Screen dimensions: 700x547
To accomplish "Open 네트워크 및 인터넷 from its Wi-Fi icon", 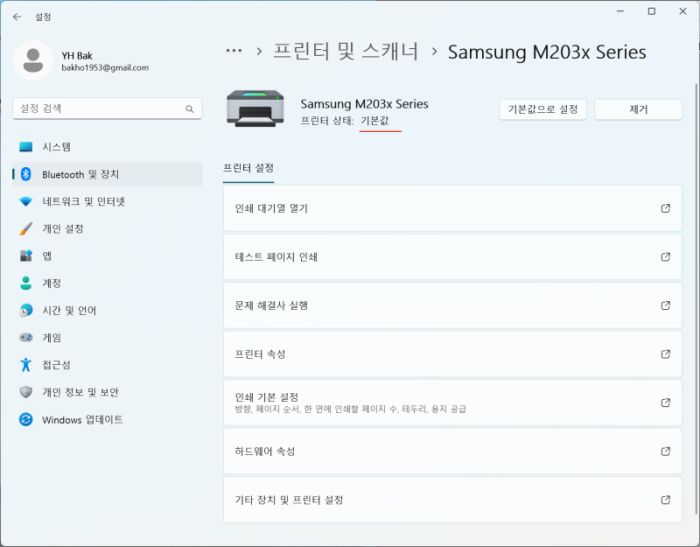I will (x=26, y=201).
